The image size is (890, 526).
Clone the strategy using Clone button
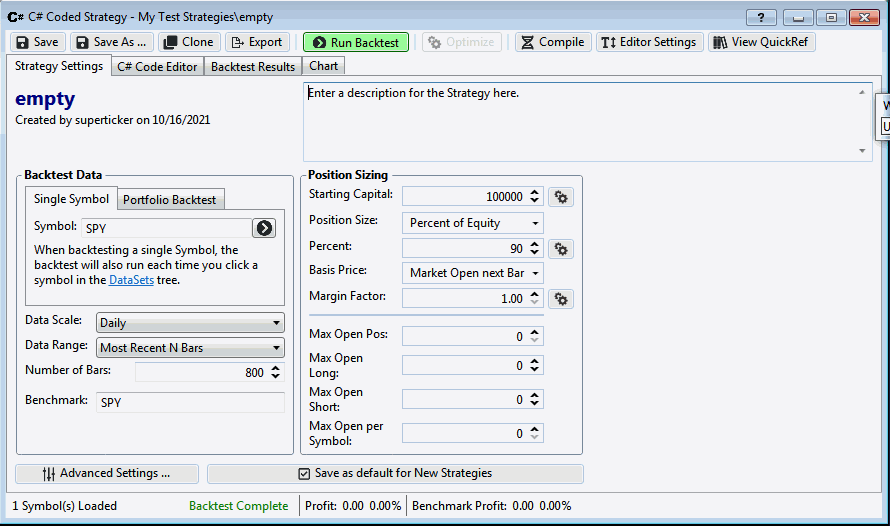(x=188, y=42)
